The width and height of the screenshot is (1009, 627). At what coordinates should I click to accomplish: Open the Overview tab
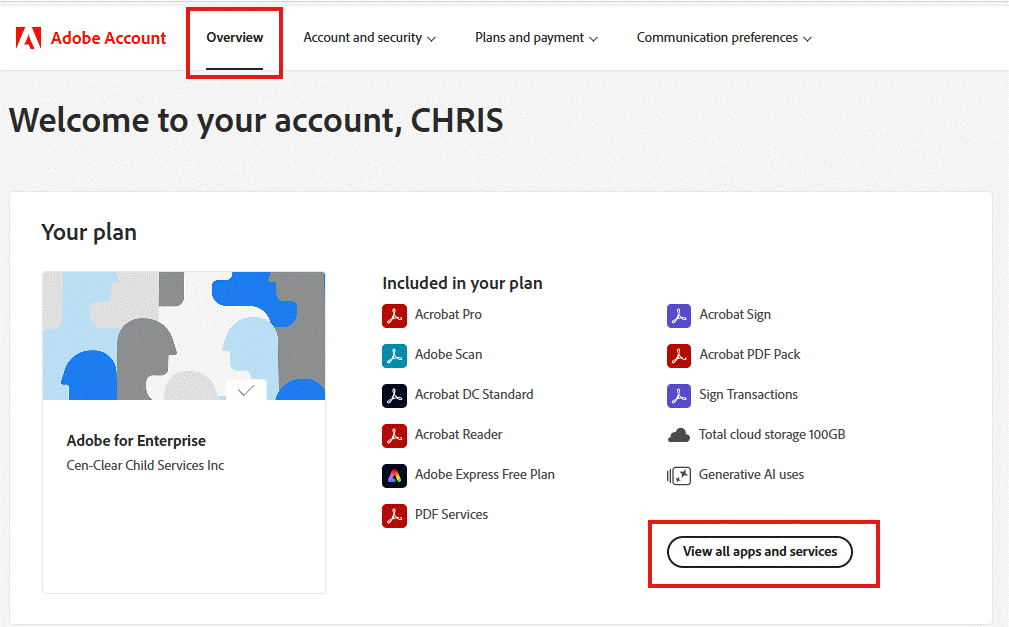point(234,38)
